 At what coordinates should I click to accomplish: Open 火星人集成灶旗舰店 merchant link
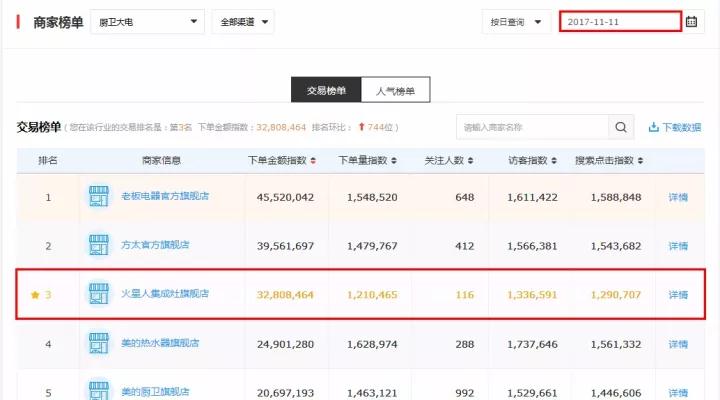[x=165, y=293]
